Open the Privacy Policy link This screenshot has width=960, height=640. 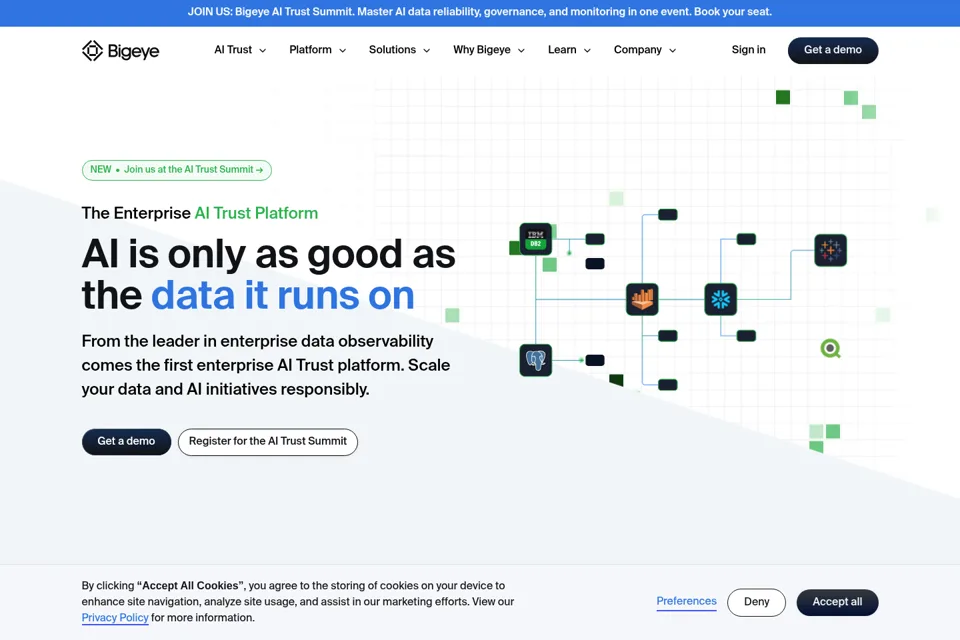pos(115,618)
